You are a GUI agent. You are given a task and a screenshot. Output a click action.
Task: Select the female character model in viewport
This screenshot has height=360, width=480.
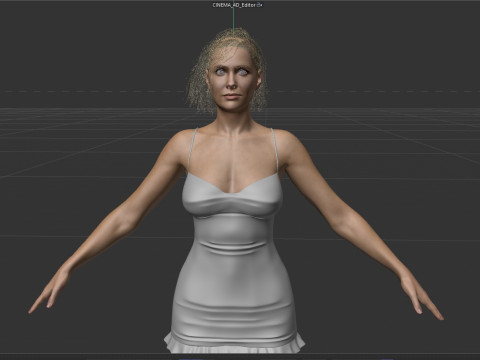[235, 190]
